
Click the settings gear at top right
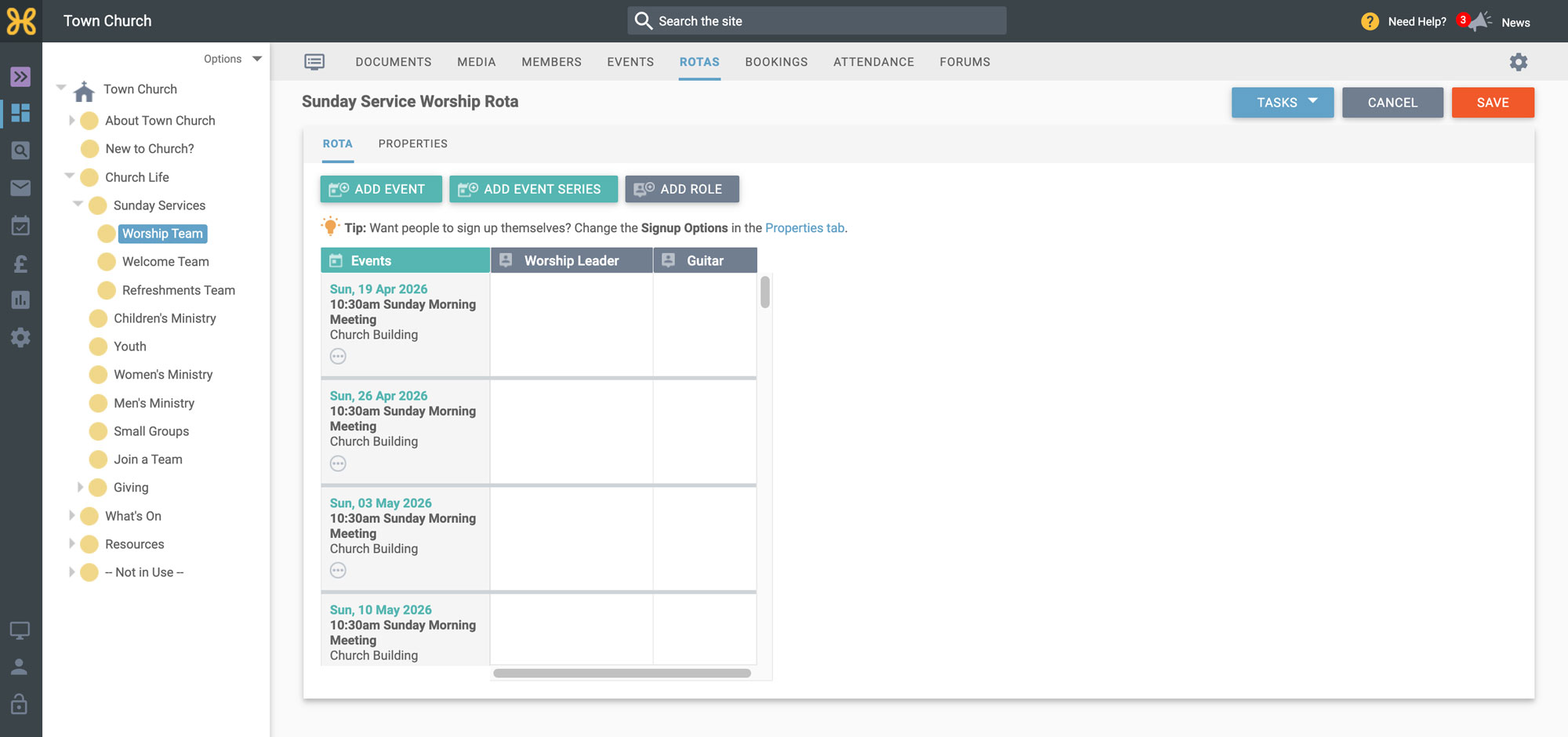pyautogui.click(x=1519, y=62)
